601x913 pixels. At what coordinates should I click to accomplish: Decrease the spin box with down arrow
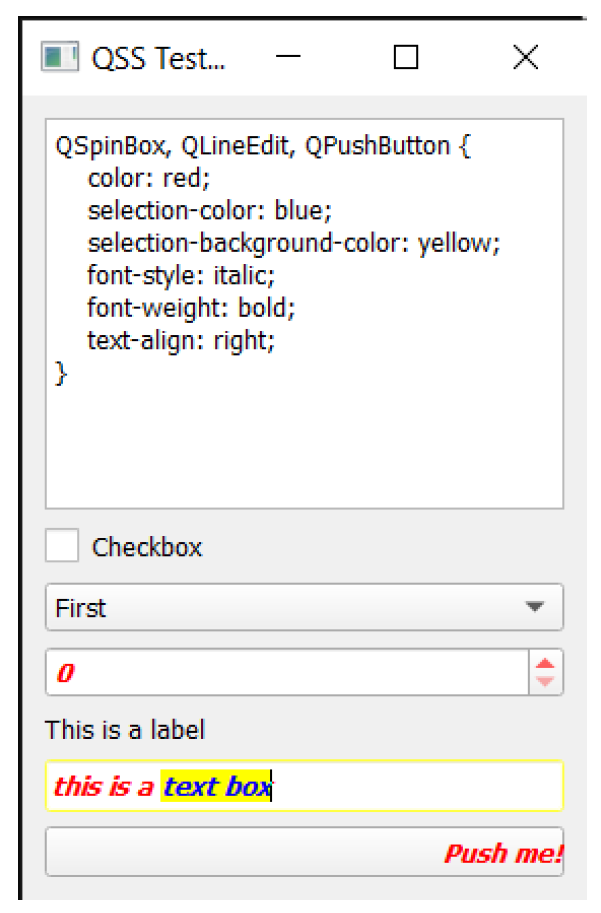point(545,682)
